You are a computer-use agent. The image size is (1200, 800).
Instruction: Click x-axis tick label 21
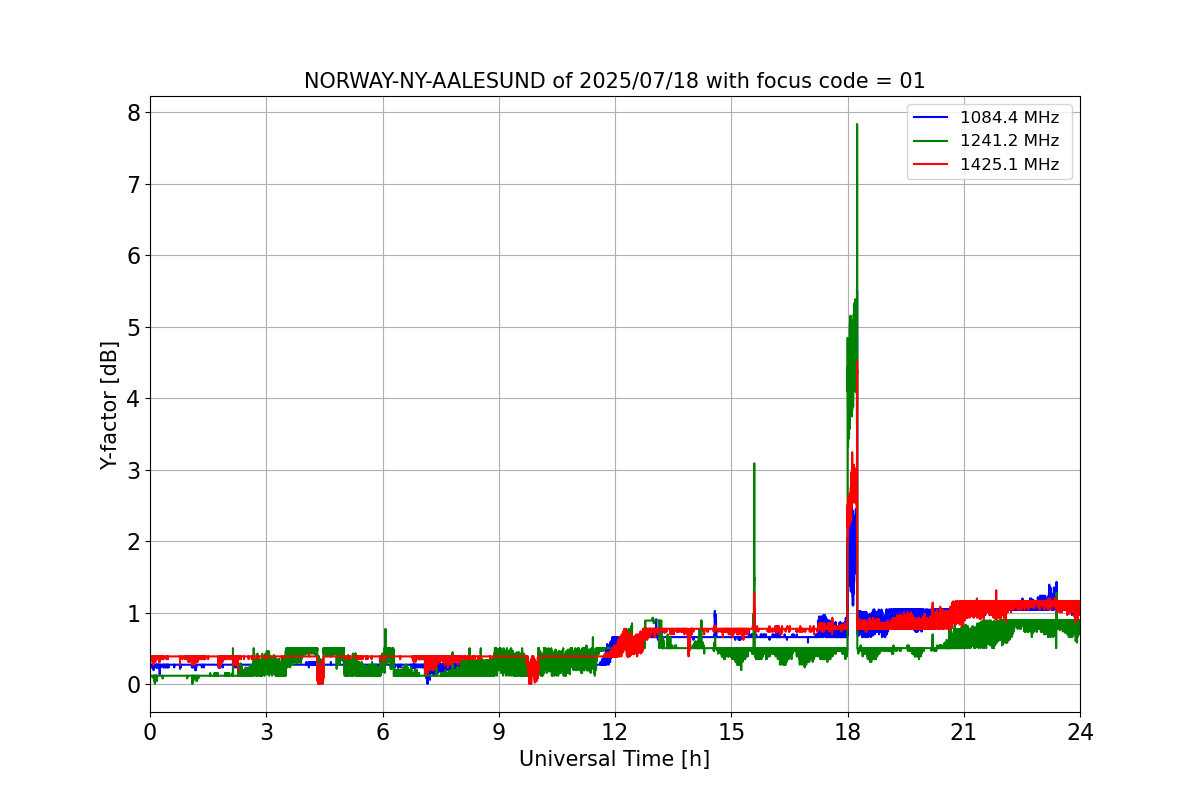[964, 732]
